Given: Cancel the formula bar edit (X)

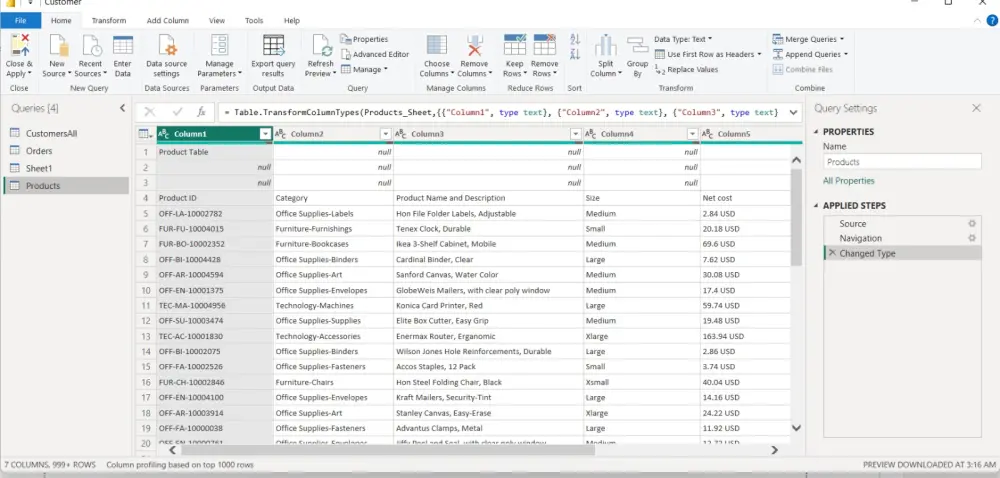Looking at the screenshot, I should [x=150, y=112].
